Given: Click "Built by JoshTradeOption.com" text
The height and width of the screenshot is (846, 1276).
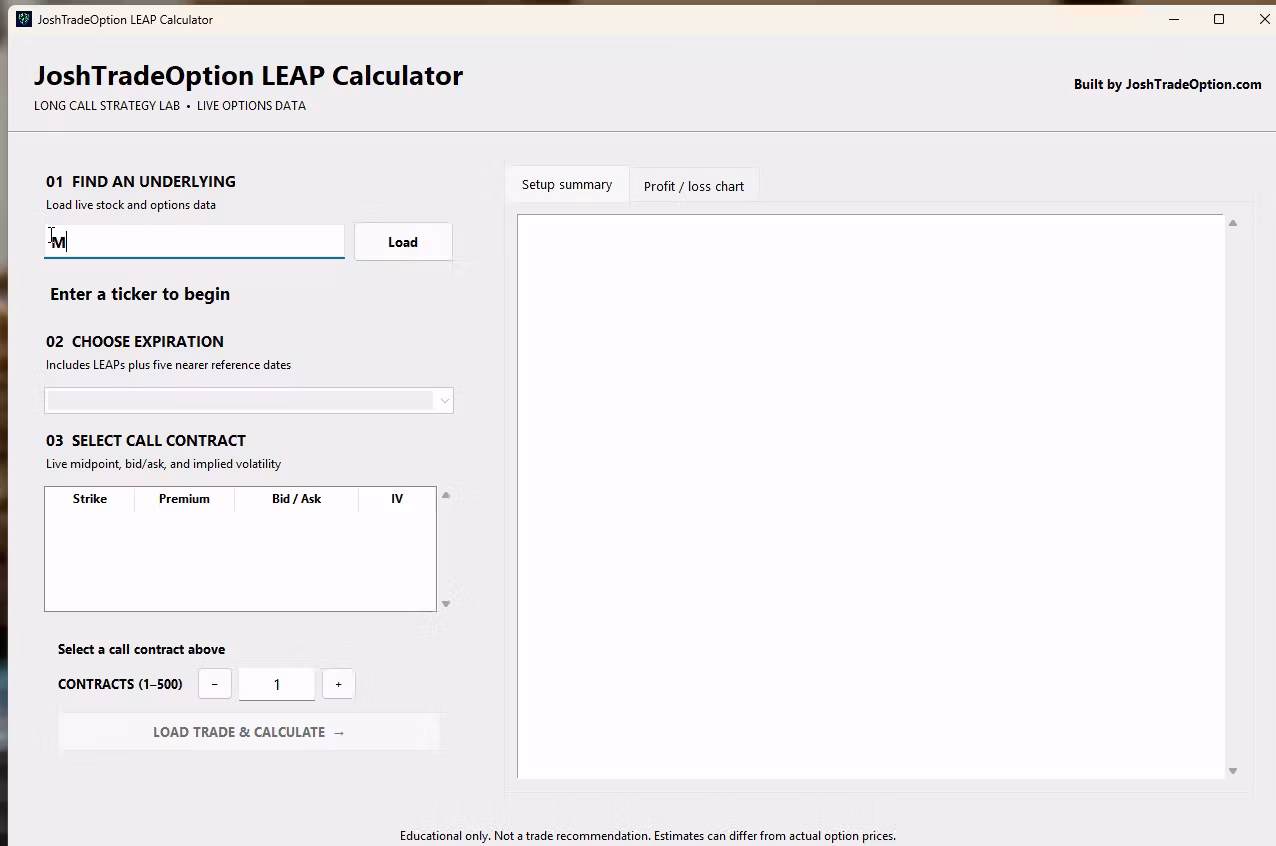Looking at the screenshot, I should (x=1168, y=84).
